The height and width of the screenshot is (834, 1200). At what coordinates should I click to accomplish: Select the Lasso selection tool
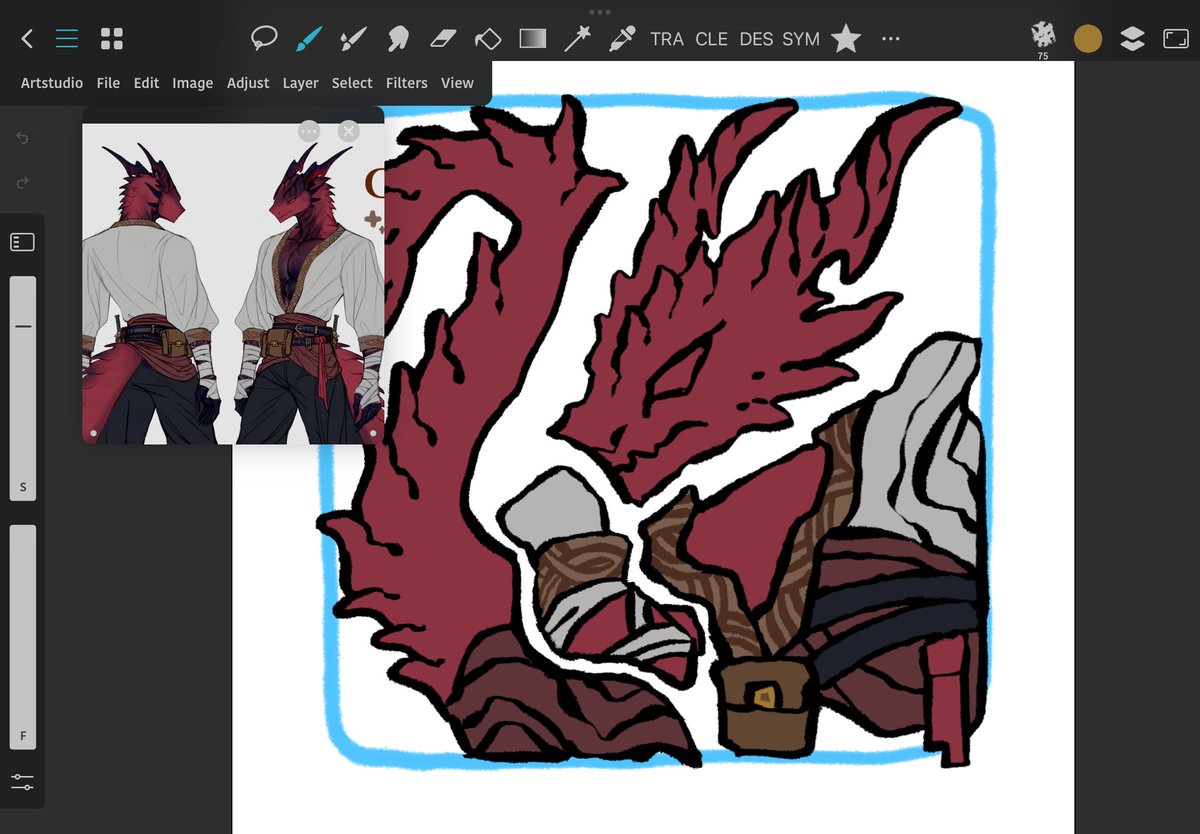coord(263,39)
